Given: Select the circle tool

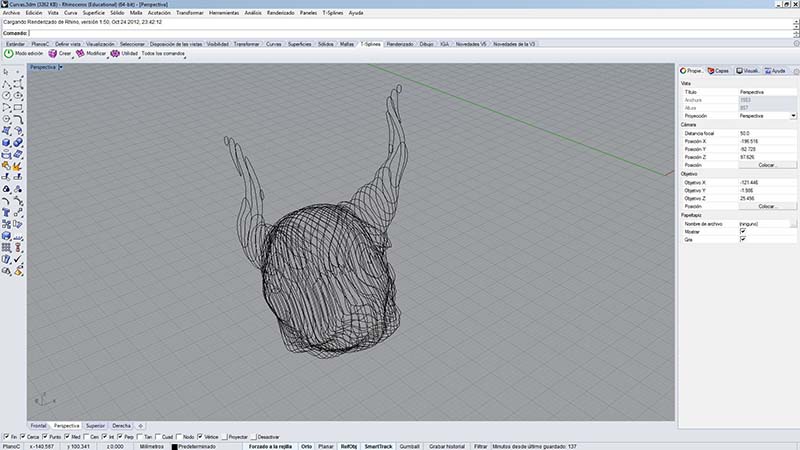Looking at the screenshot, I should click(x=6, y=95).
